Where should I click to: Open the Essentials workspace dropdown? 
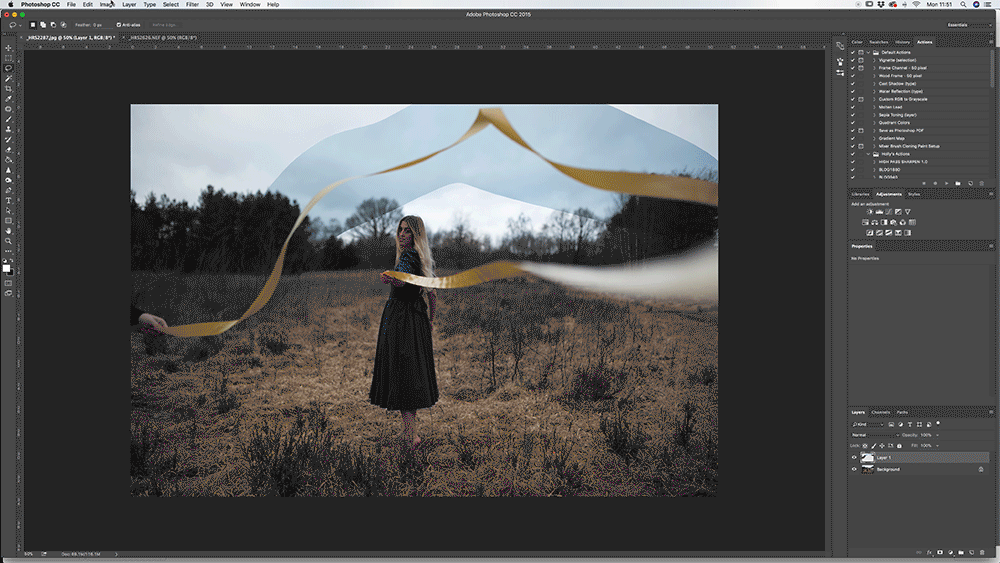(x=968, y=25)
